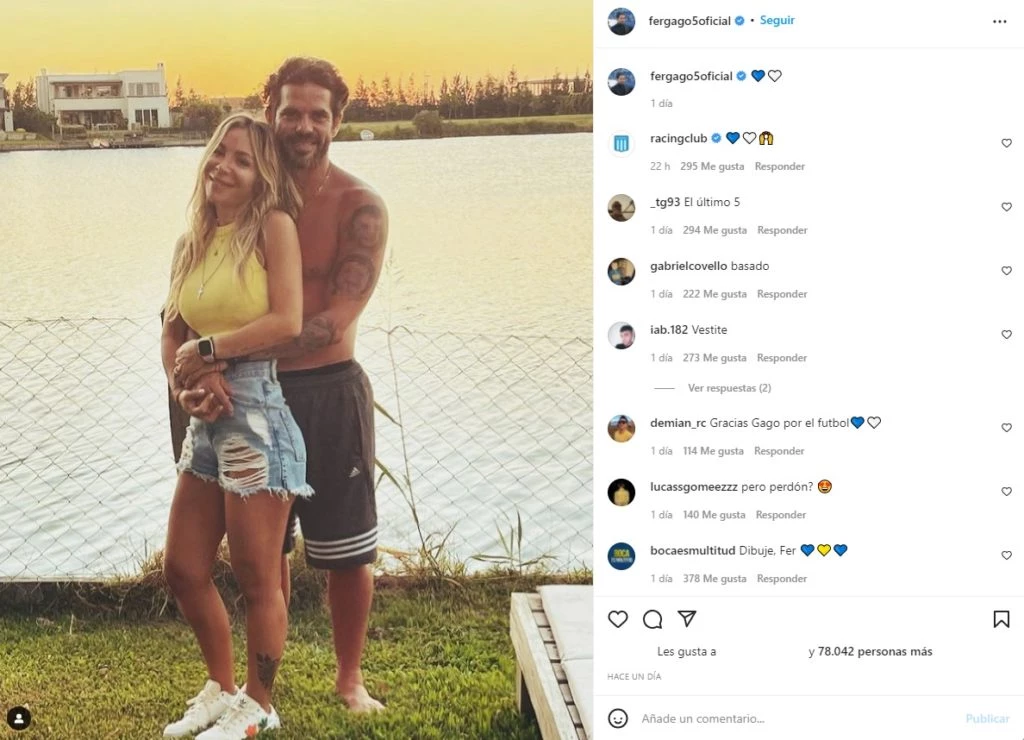Open the three-dot options menu
The width and height of the screenshot is (1024, 740).
click(999, 22)
